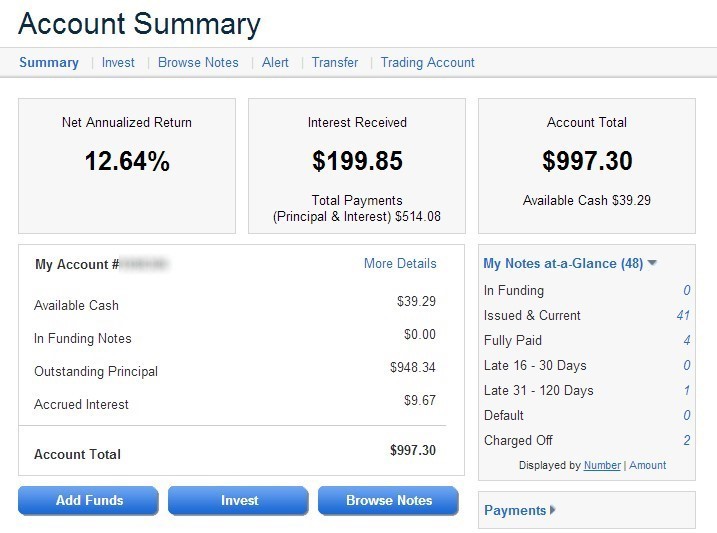View the Charged Off notes count 2
This screenshot has width=717, height=533.
[x=687, y=440]
